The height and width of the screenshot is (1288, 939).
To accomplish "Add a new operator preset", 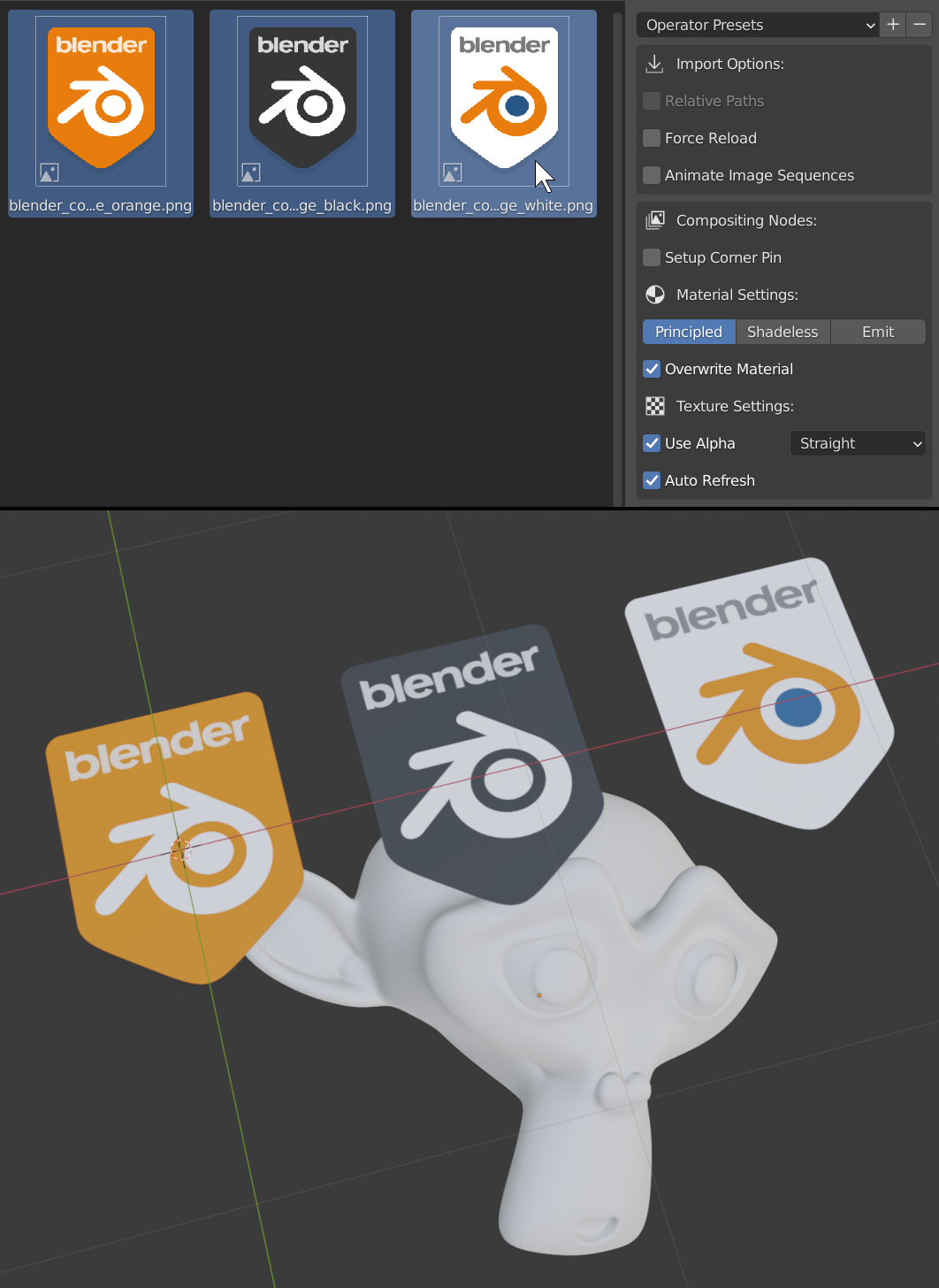I will click(892, 25).
